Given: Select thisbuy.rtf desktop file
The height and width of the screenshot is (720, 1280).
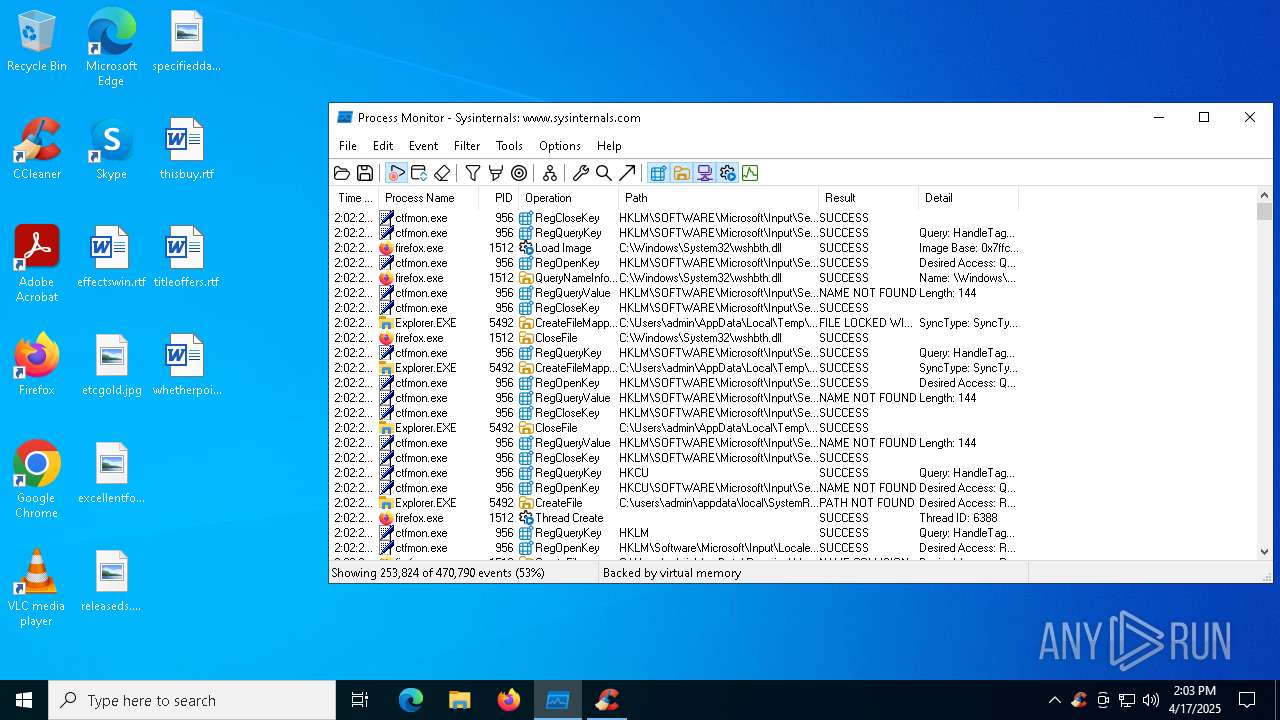Looking at the screenshot, I should (186, 149).
